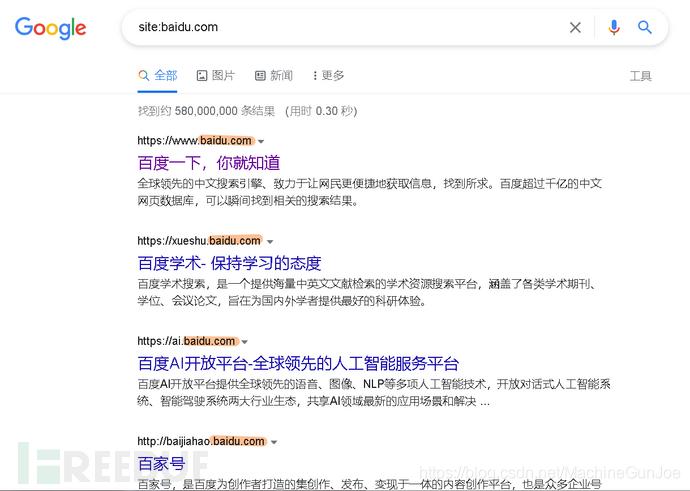690x491 pixels.
Task: Click the 找到约 580,000,000 条结果 count text
Action: pos(206,111)
